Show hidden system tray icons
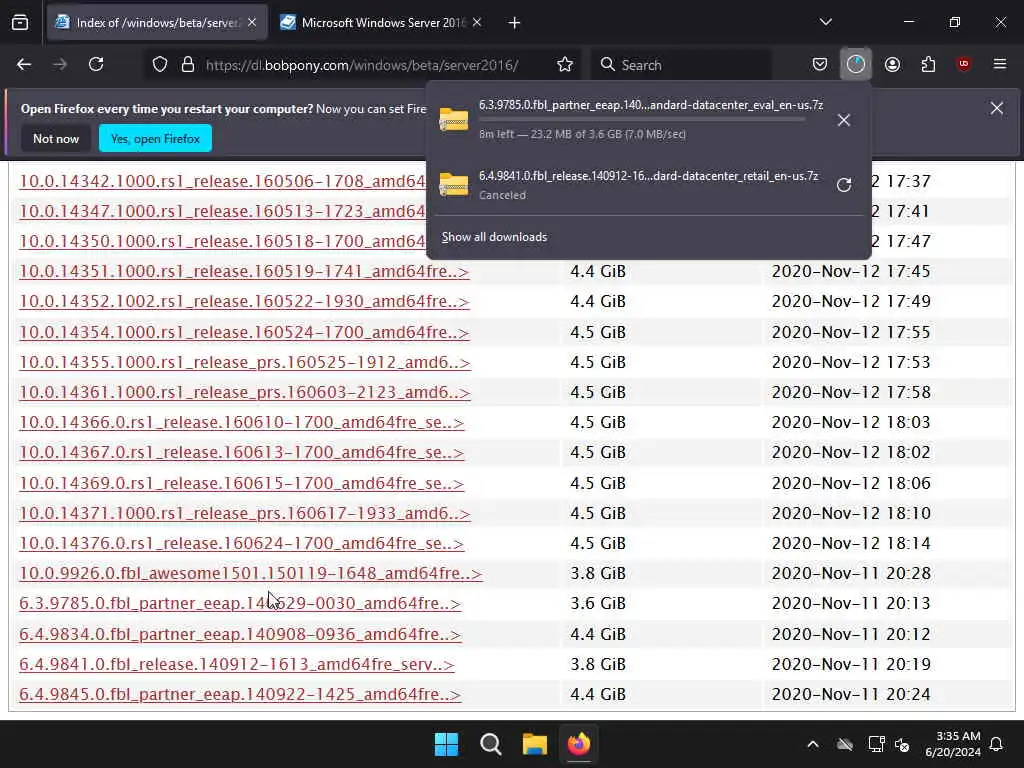 (x=813, y=744)
